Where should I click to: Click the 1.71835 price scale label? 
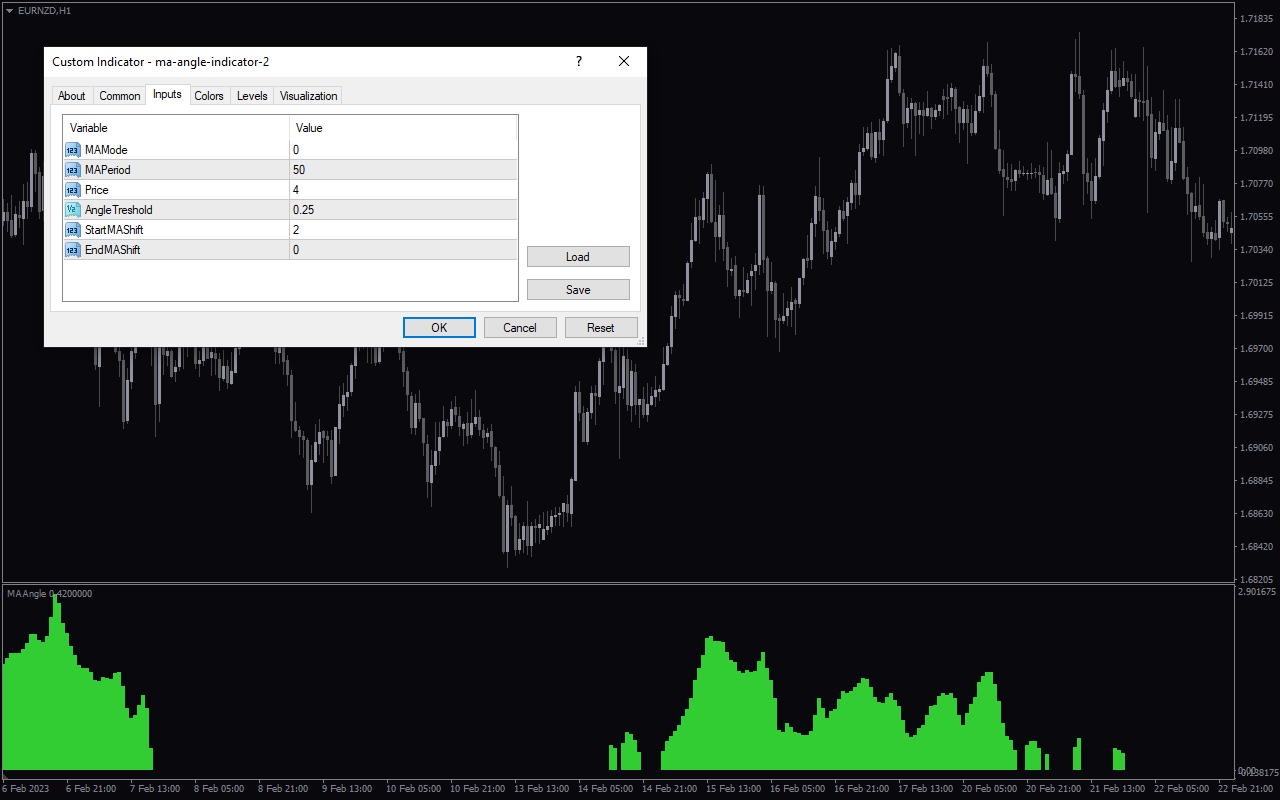pos(1255,19)
